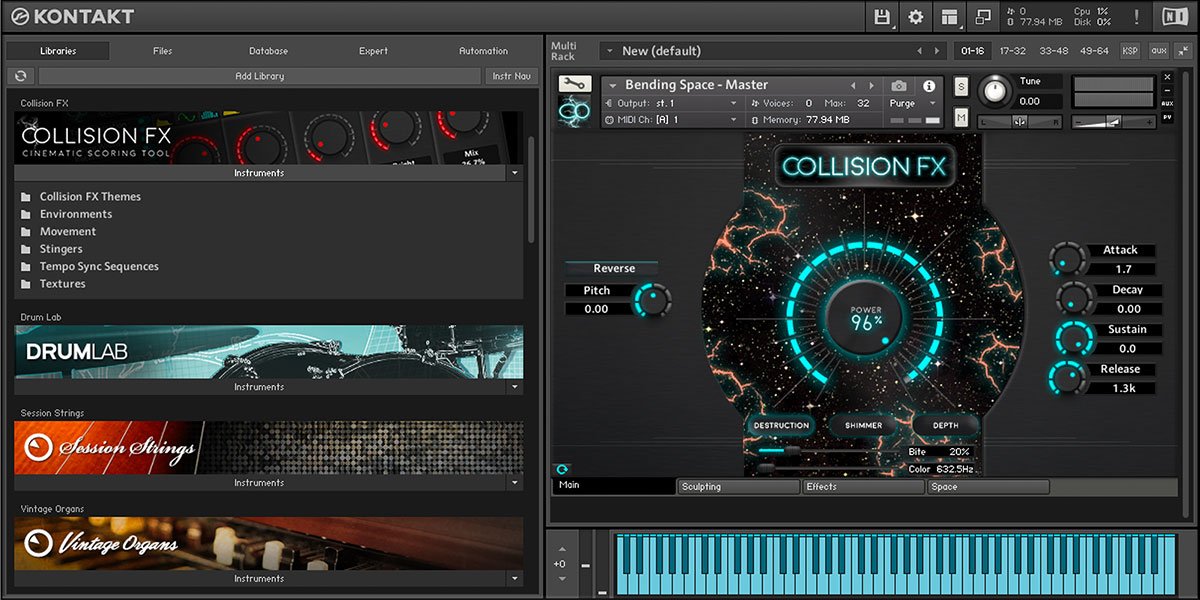Screen dimensions: 1200x600
Task: Toggle the Solo S button
Action: pyautogui.click(x=961, y=87)
